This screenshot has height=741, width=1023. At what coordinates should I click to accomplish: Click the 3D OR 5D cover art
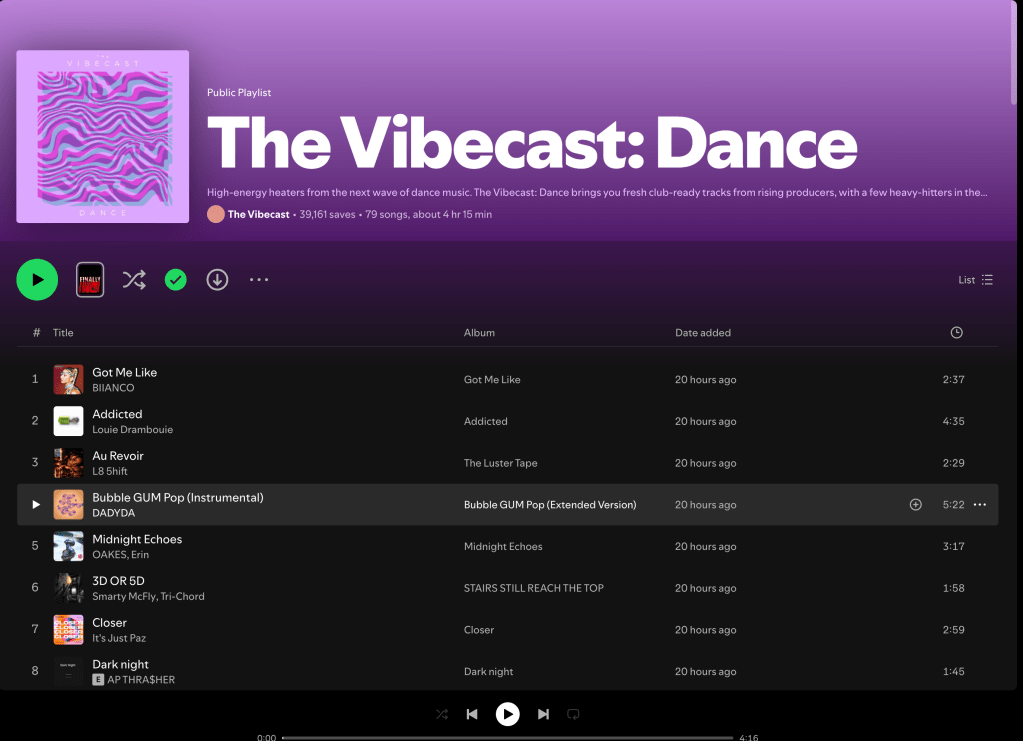[x=69, y=588]
